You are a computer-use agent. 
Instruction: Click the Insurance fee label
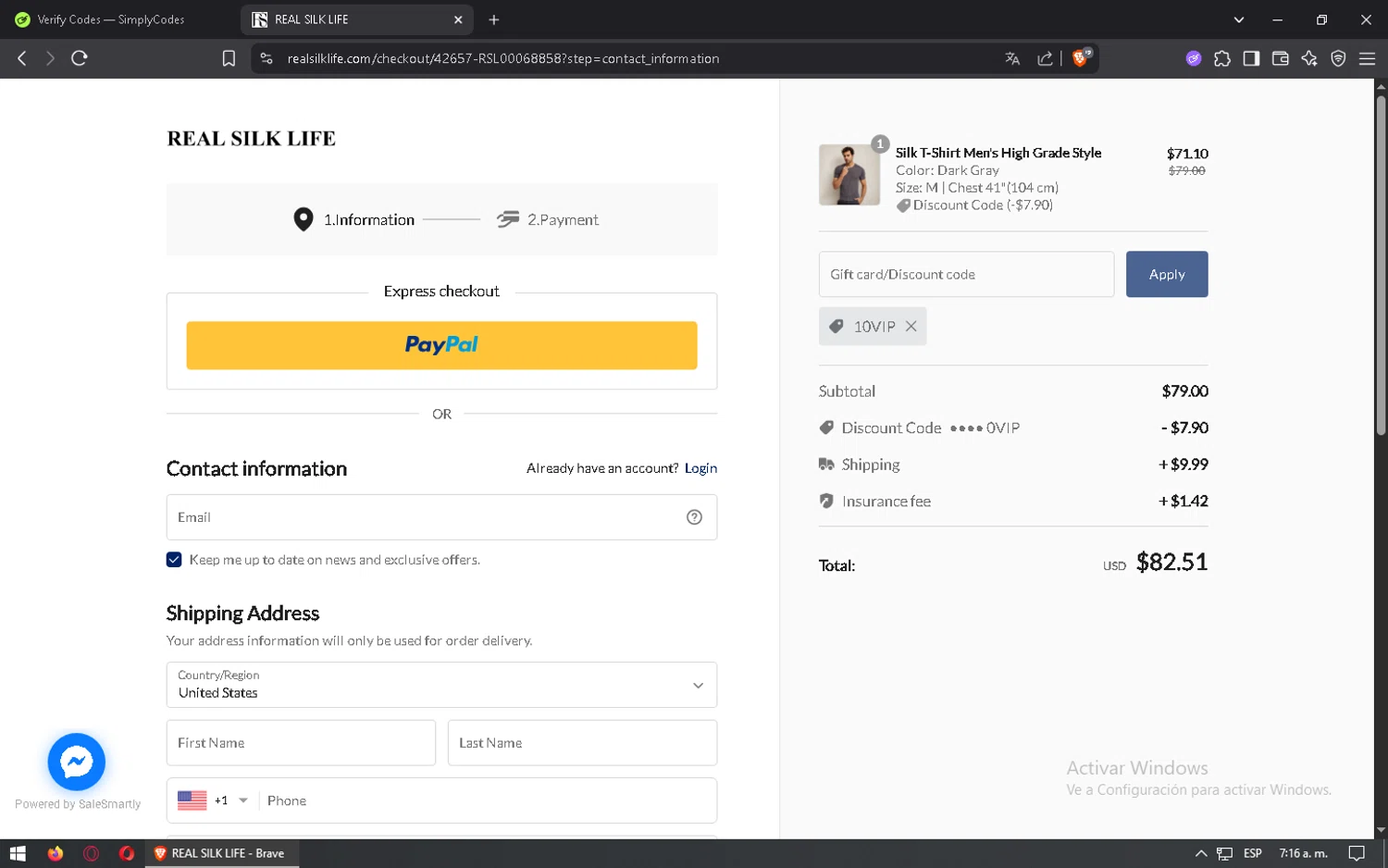(x=886, y=501)
